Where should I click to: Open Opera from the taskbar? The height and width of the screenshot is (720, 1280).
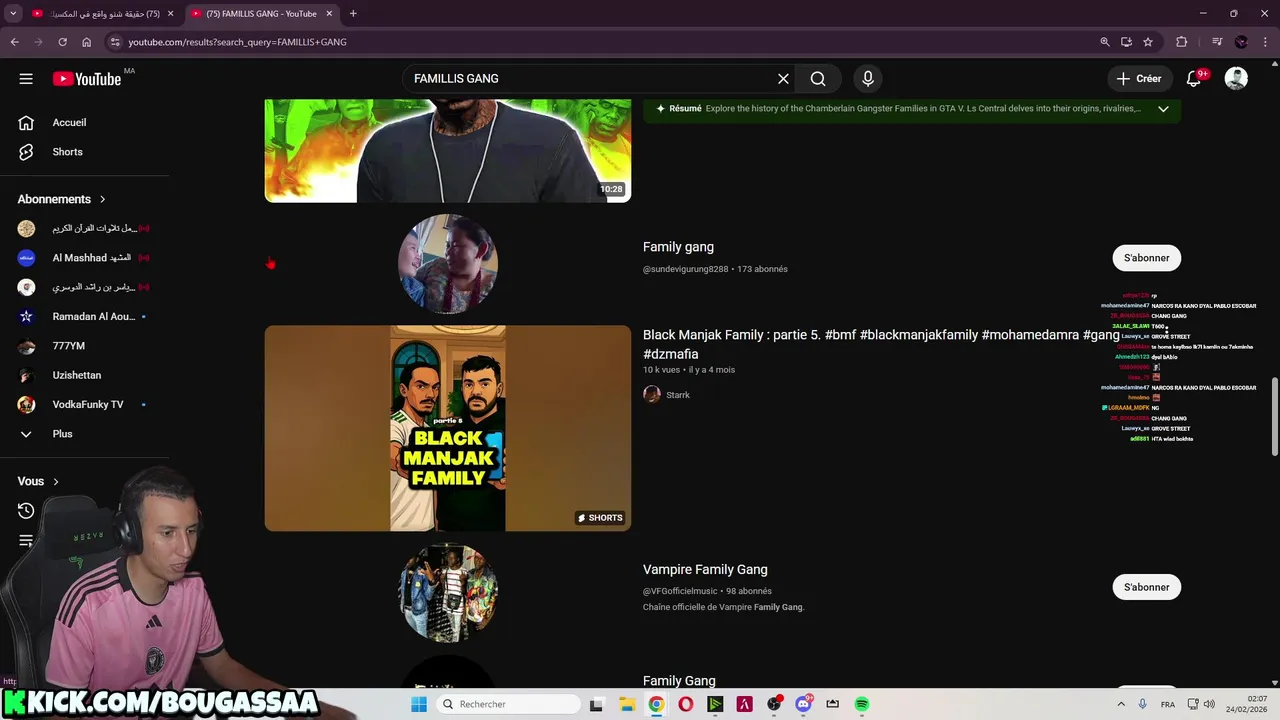(685, 704)
